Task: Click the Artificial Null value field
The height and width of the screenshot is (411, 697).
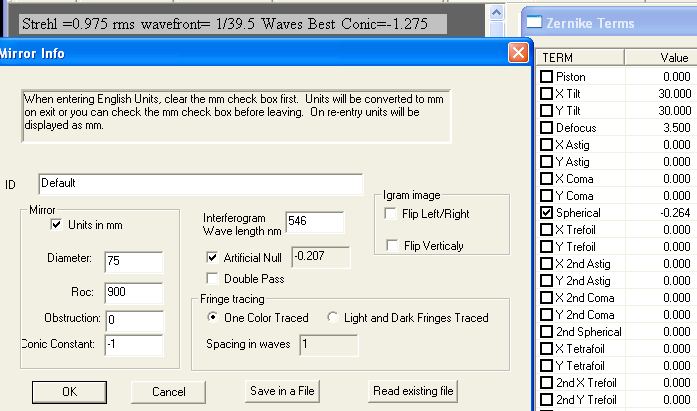Action: [x=320, y=257]
